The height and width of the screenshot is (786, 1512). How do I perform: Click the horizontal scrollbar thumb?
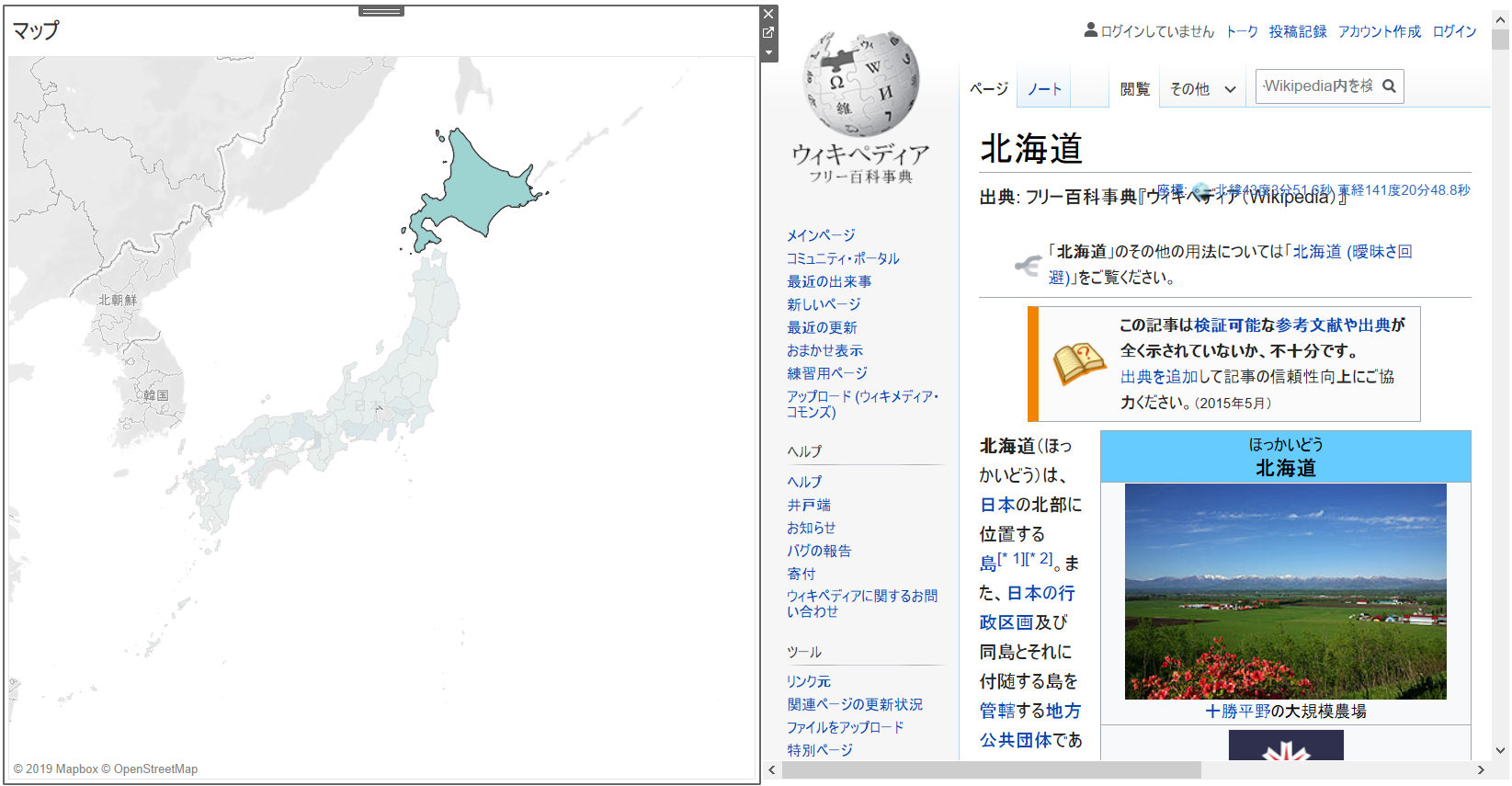point(991,769)
